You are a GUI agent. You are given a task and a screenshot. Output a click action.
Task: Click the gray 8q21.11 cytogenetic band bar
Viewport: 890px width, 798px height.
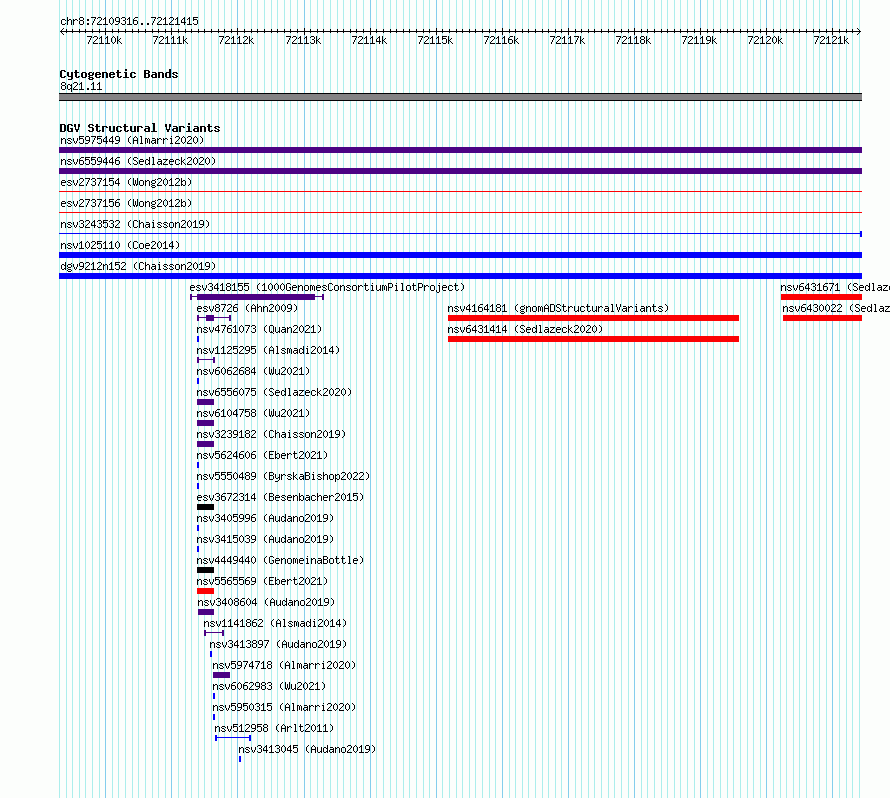point(460,97)
